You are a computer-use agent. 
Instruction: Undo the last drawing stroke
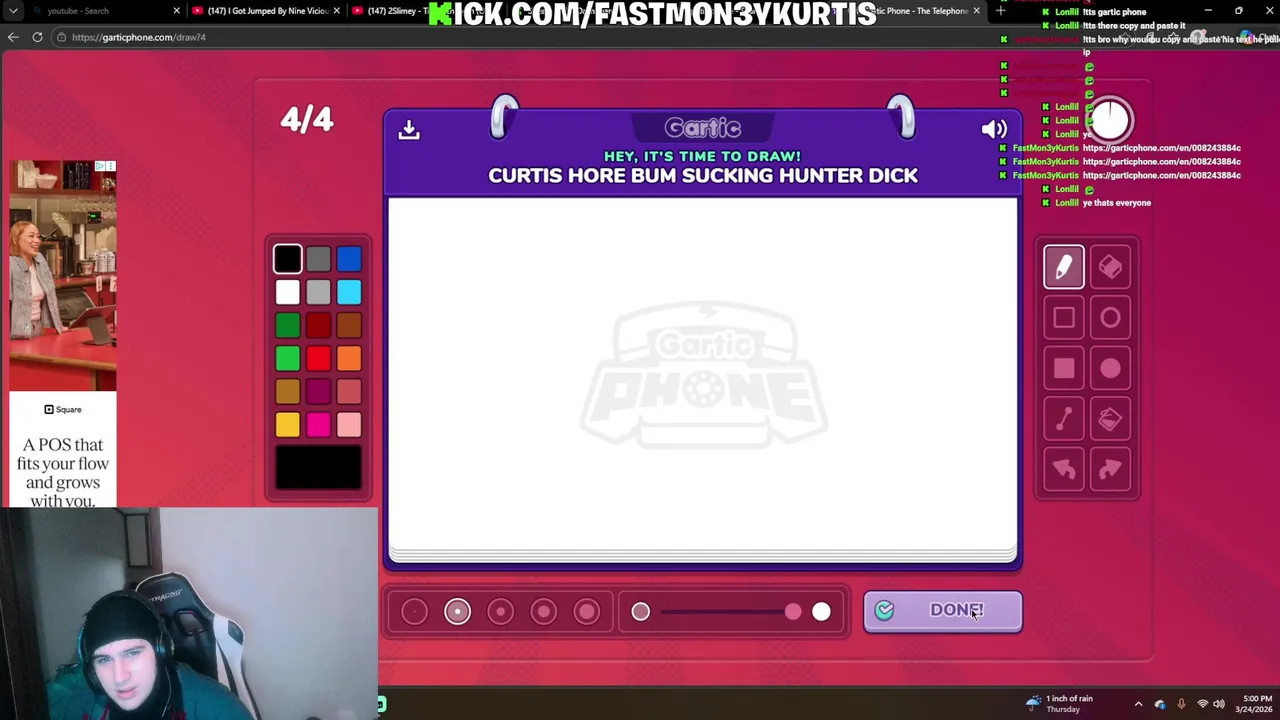pos(1064,470)
